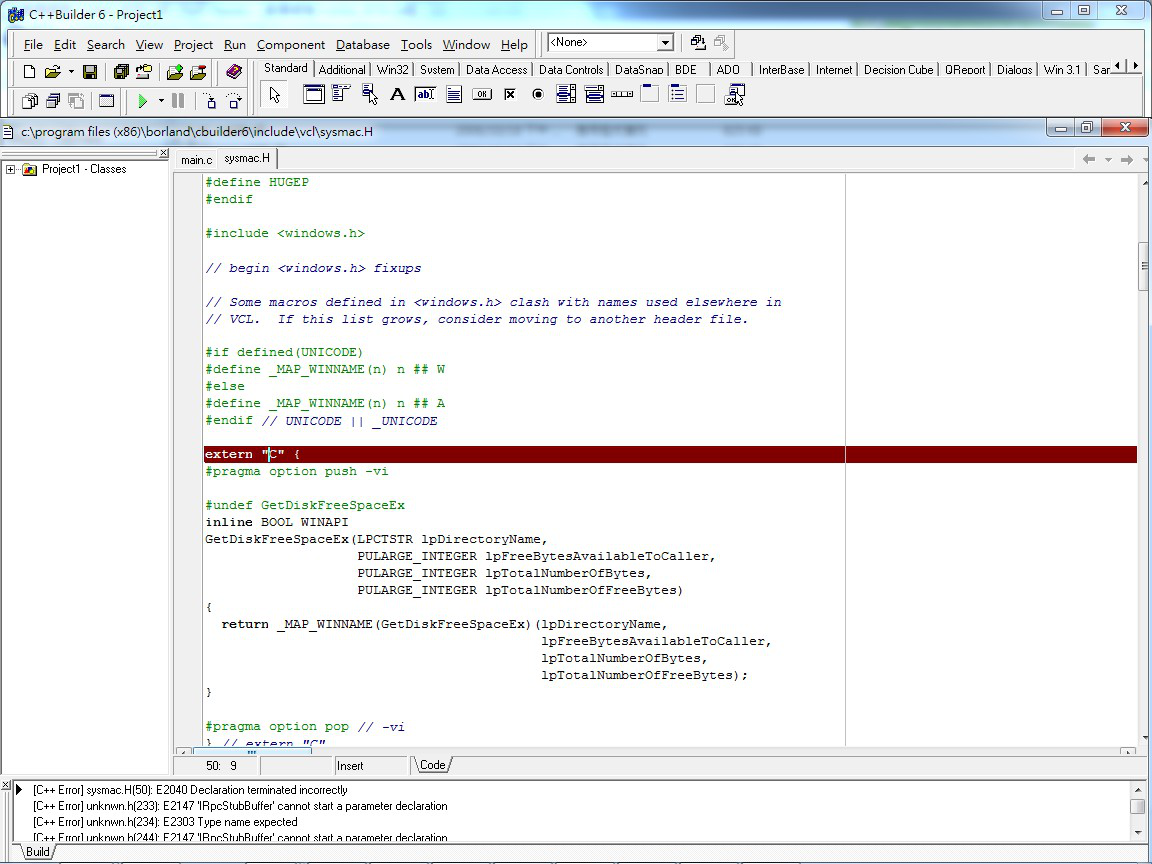Open the Help contents book icon
Screen dimensions: 1152x864
233,72
